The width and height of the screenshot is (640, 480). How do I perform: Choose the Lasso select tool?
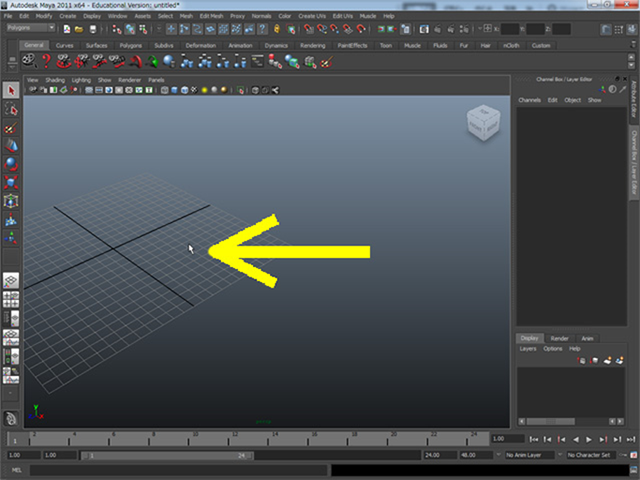(11, 109)
